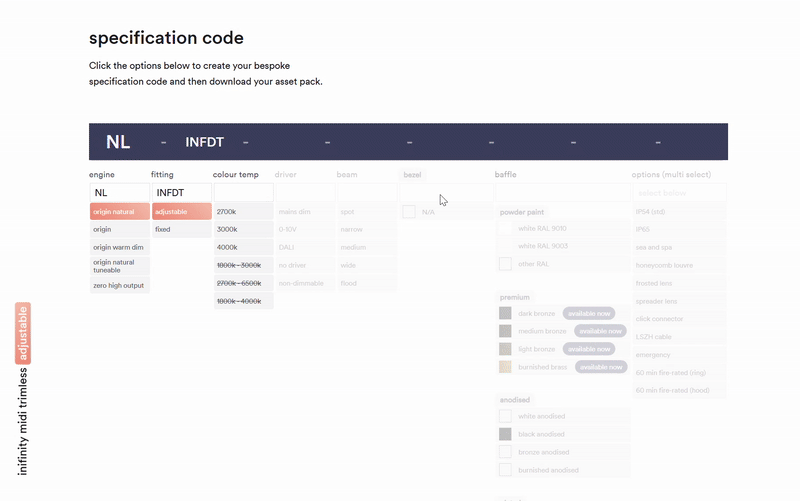The image size is (800, 501).
Task: Pick origin natural tuneable engine
Action: 120,266
